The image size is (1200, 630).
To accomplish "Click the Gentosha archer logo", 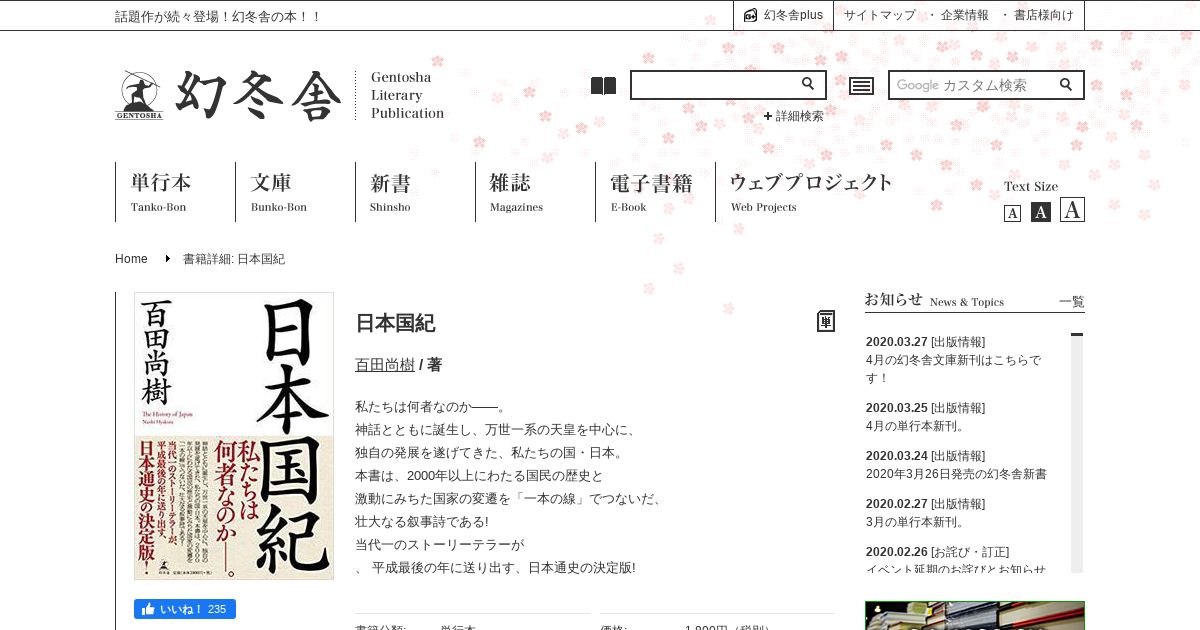I will click(138, 95).
